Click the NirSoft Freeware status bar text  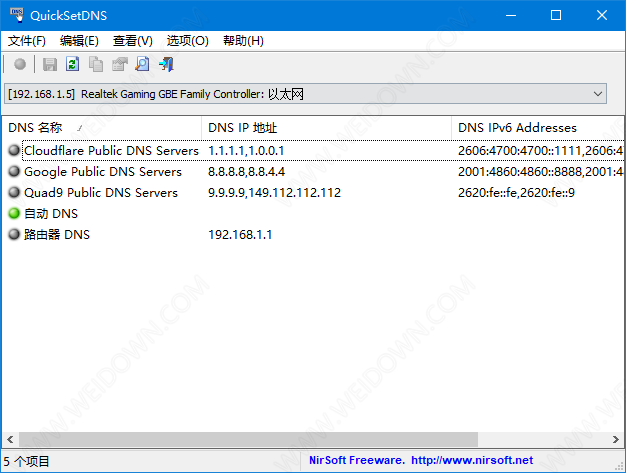[357, 460]
